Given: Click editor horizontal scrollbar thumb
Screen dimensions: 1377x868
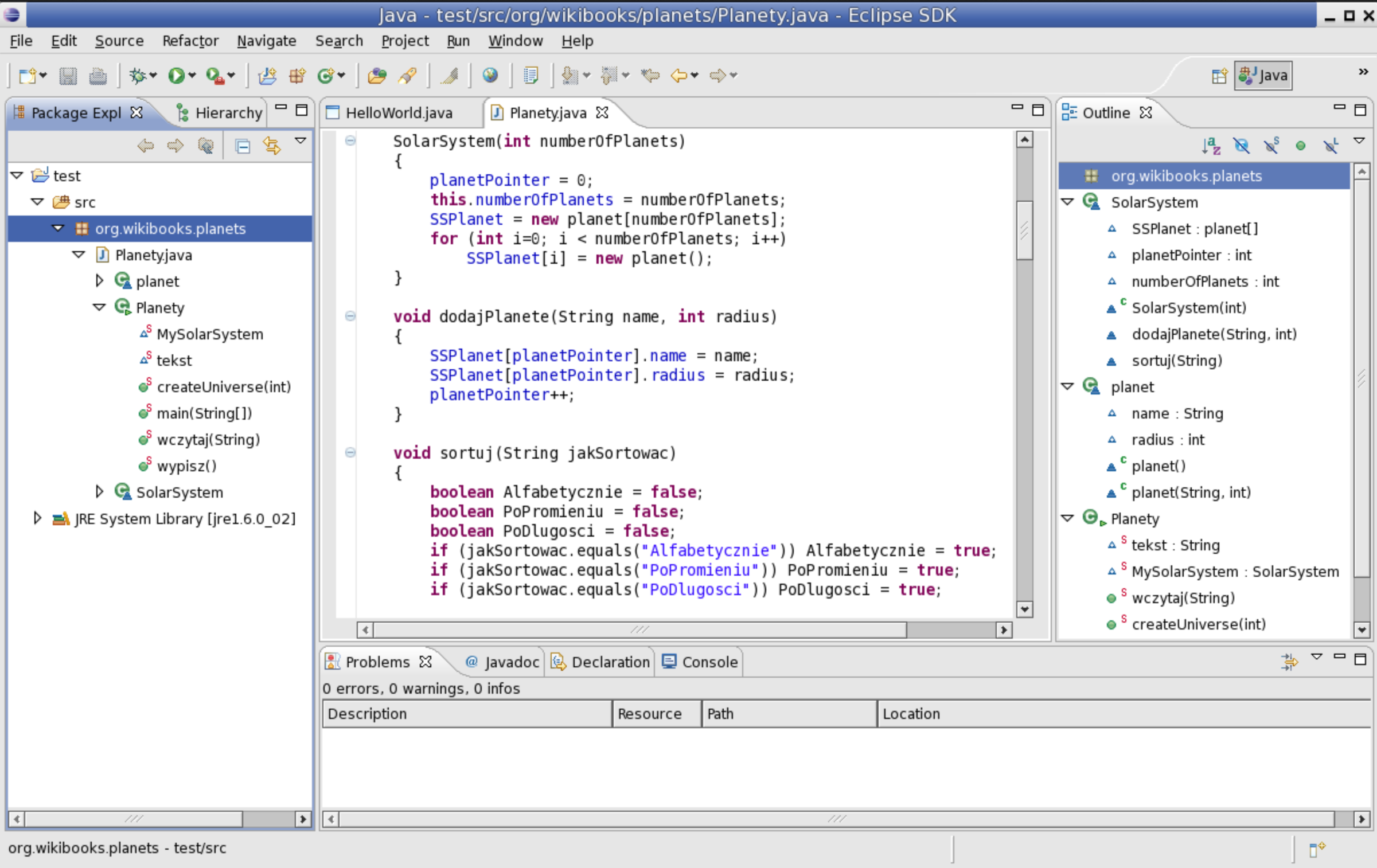Looking at the screenshot, I should point(639,630).
